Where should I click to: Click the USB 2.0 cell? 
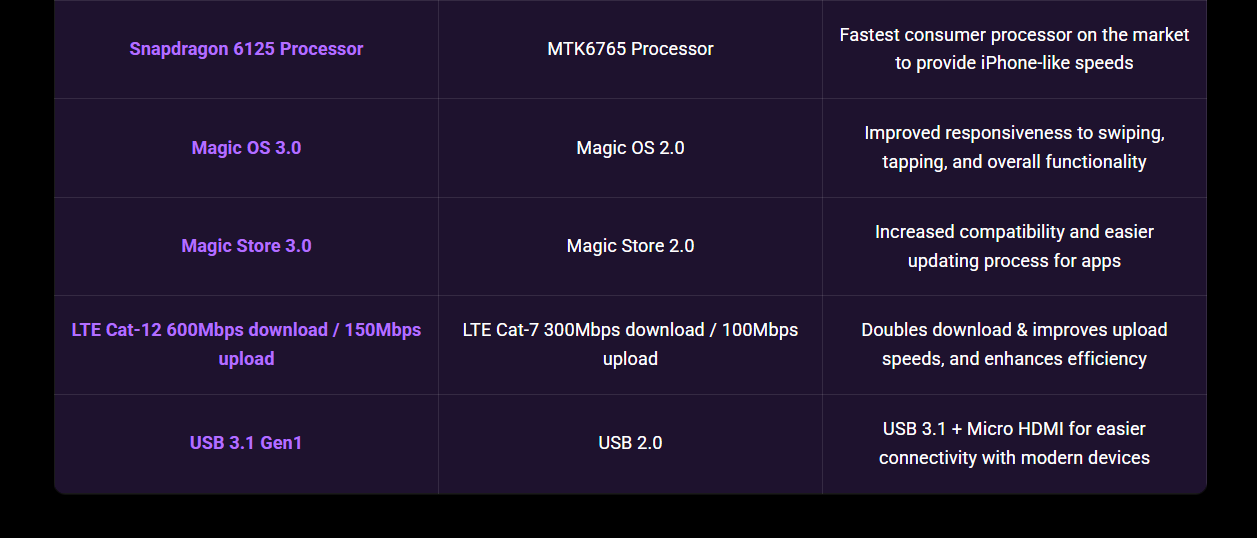[x=630, y=443]
